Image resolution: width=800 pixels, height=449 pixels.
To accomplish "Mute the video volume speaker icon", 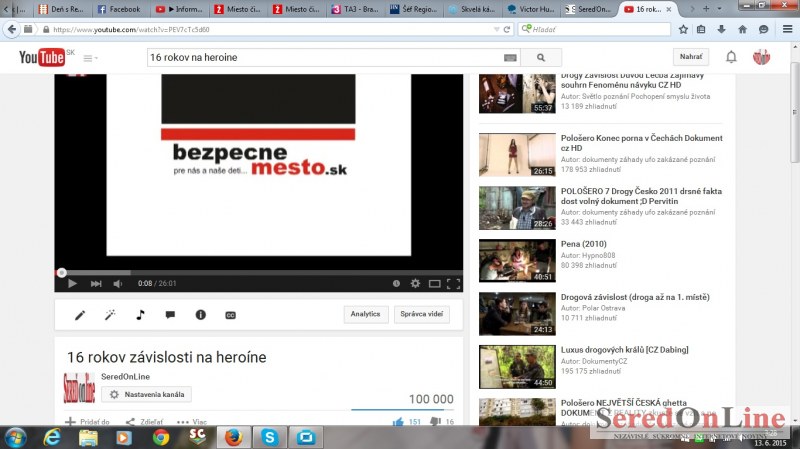I will coord(120,284).
